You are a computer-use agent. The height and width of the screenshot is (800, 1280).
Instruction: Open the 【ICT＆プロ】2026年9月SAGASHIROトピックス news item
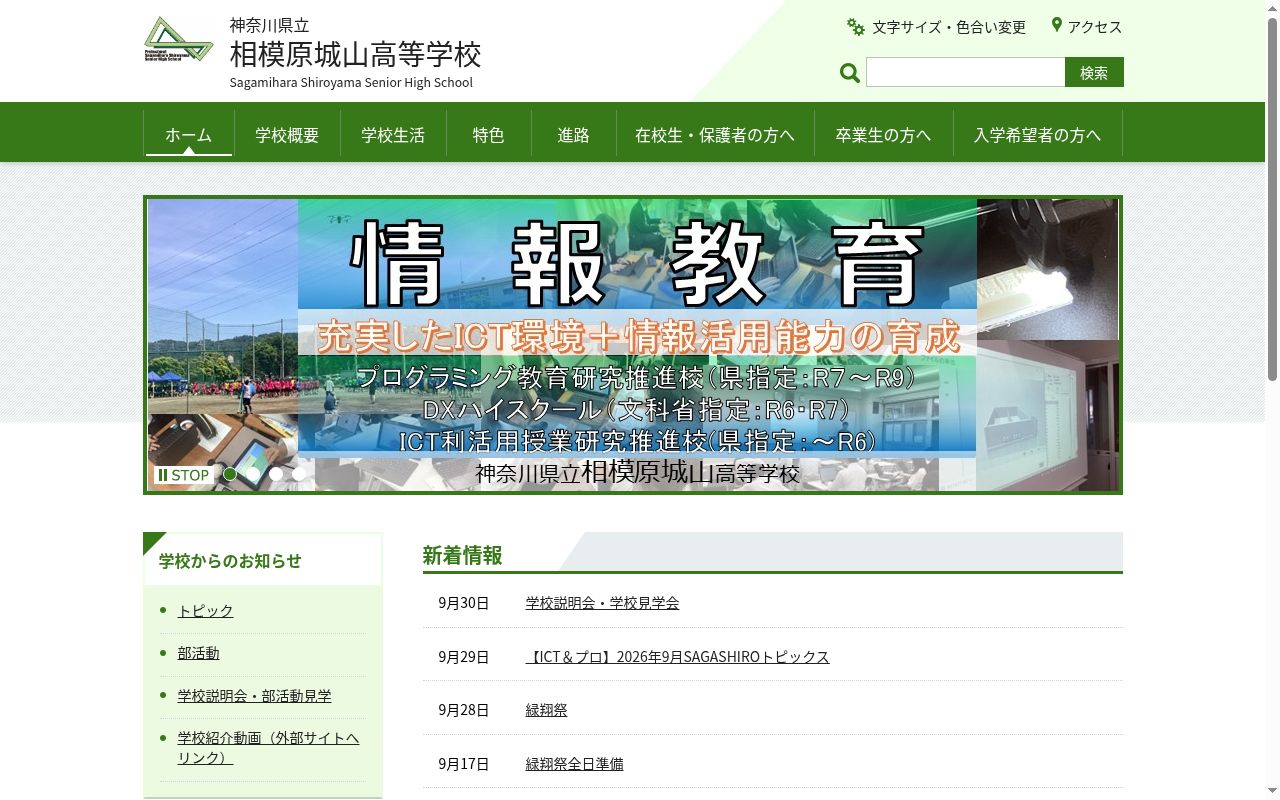pyautogui.click(x=677, y=657)
